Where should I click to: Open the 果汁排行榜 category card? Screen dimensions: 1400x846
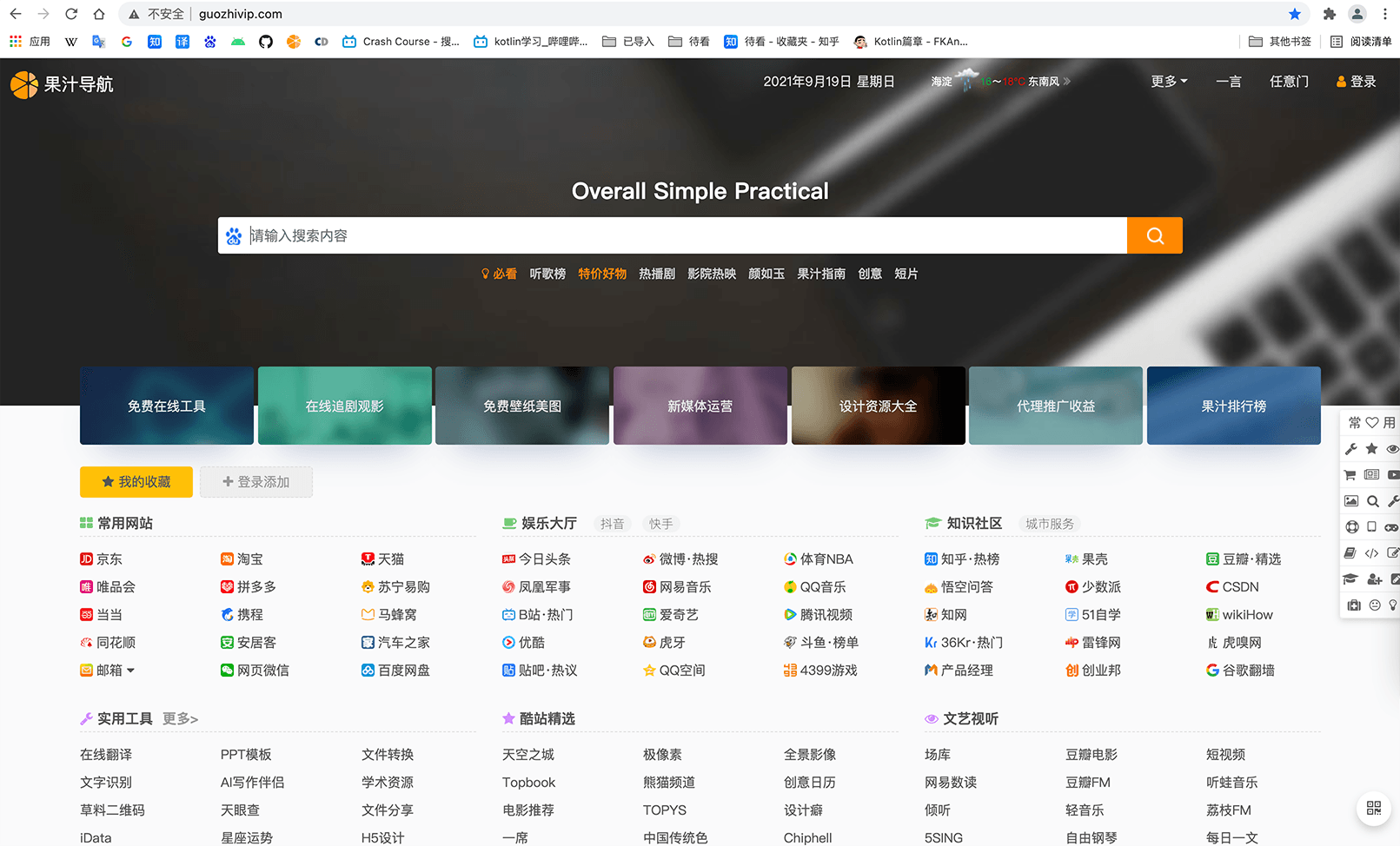(1234, 406)
